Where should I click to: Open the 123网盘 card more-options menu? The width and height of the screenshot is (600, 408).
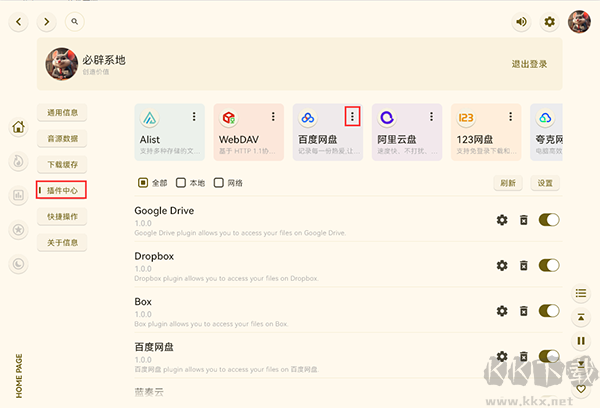pos(510,117)
